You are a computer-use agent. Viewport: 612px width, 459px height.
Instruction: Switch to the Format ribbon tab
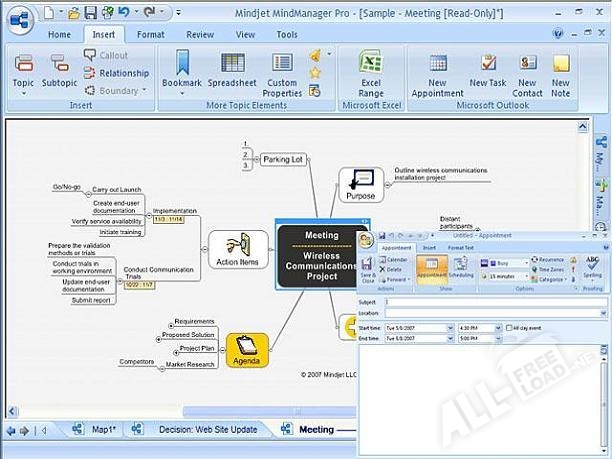click(x=151, y=34)
